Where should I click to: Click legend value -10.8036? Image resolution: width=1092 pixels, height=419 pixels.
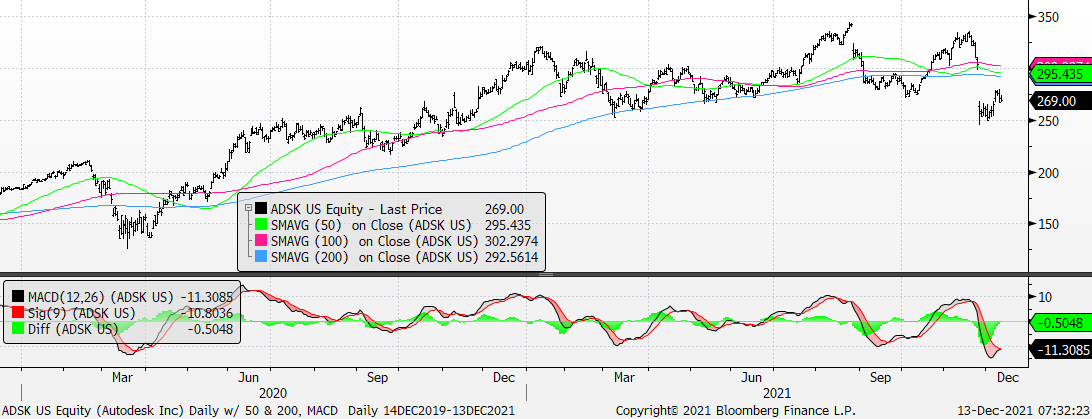click(206, 314)
